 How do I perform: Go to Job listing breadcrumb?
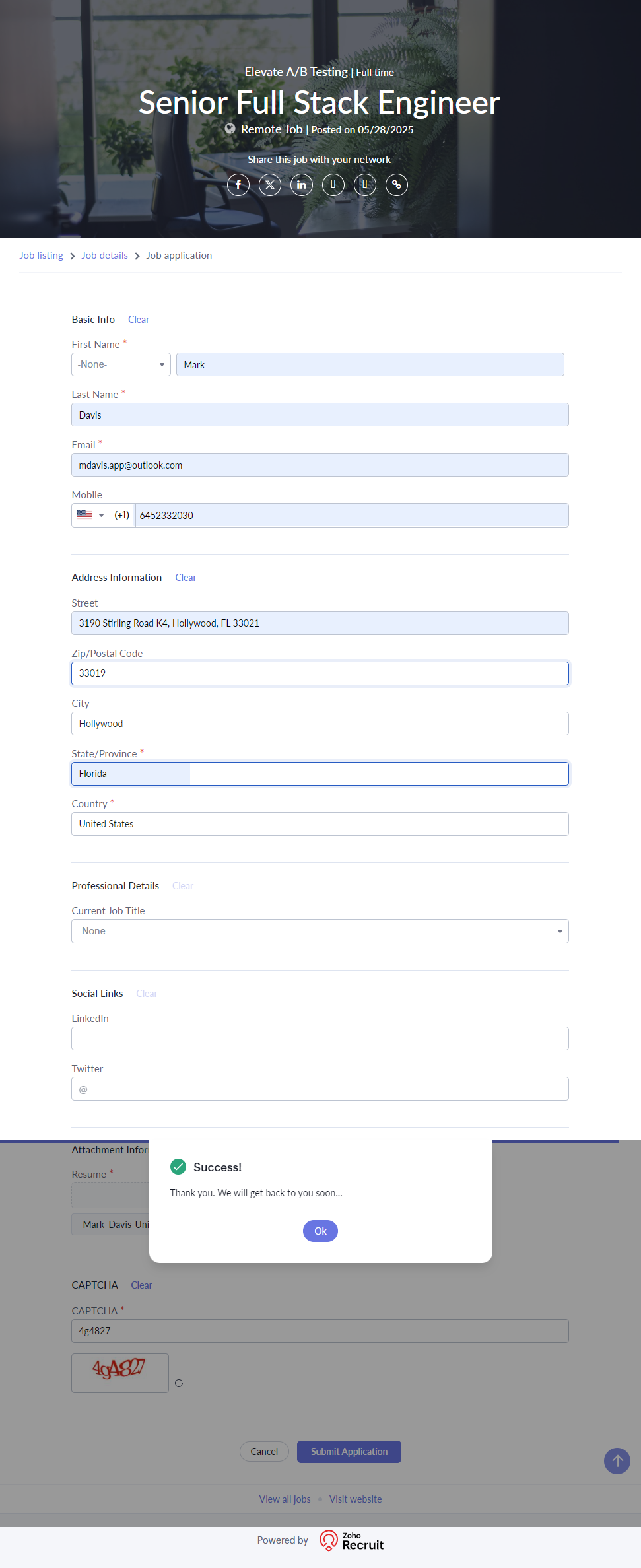[x=41, y=256]
